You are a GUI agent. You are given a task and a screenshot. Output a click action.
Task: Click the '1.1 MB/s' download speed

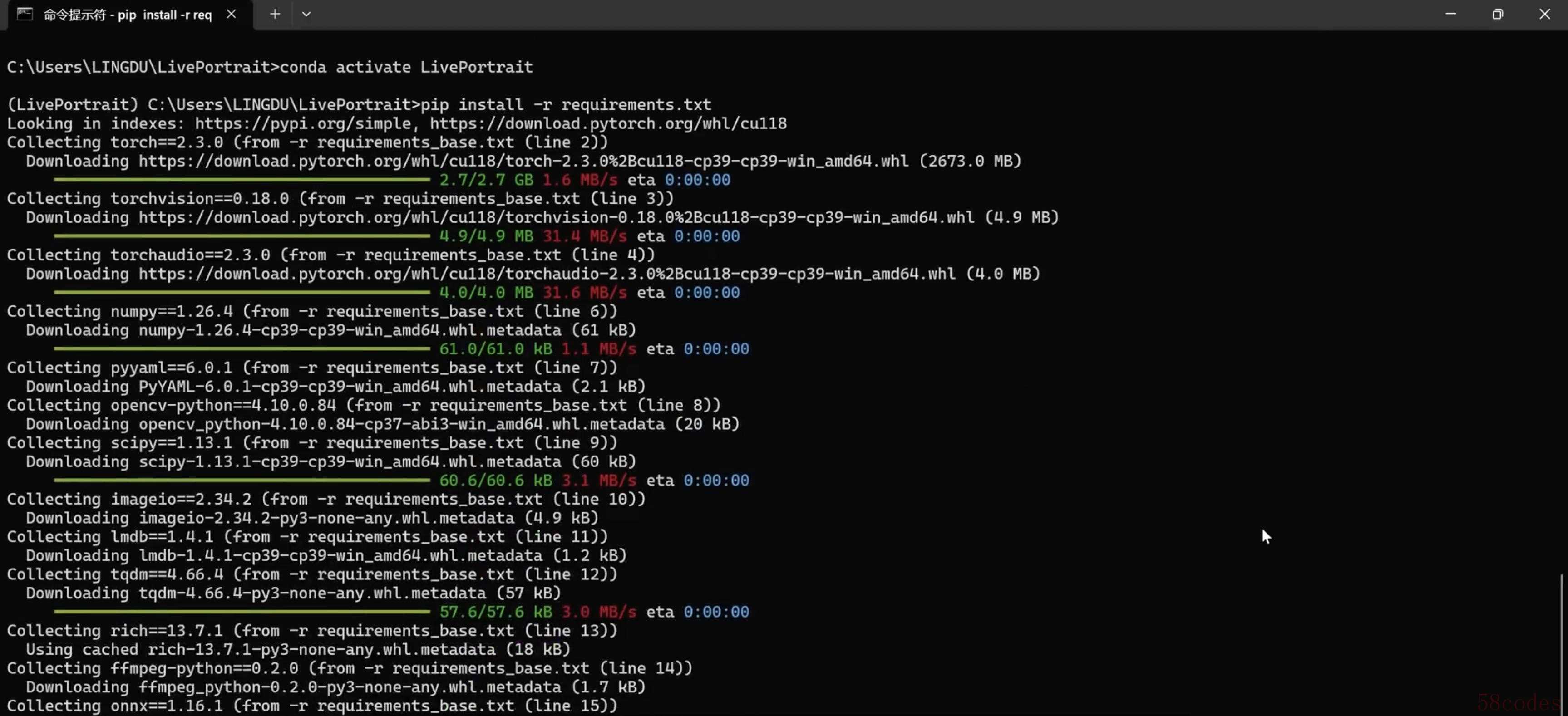pos(599,349)
